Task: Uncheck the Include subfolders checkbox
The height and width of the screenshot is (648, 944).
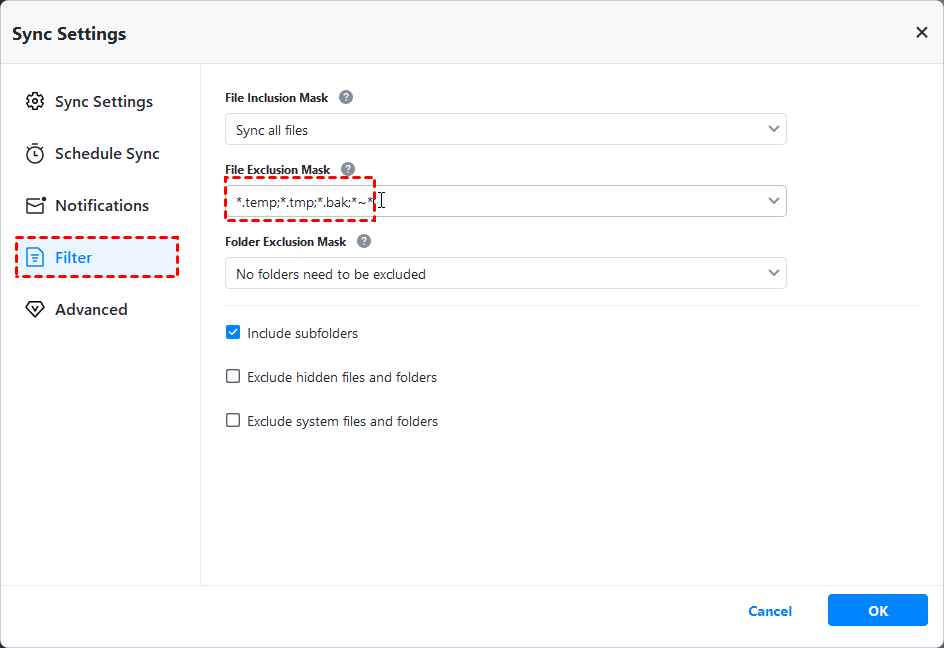Action: (x=233, y=333)
